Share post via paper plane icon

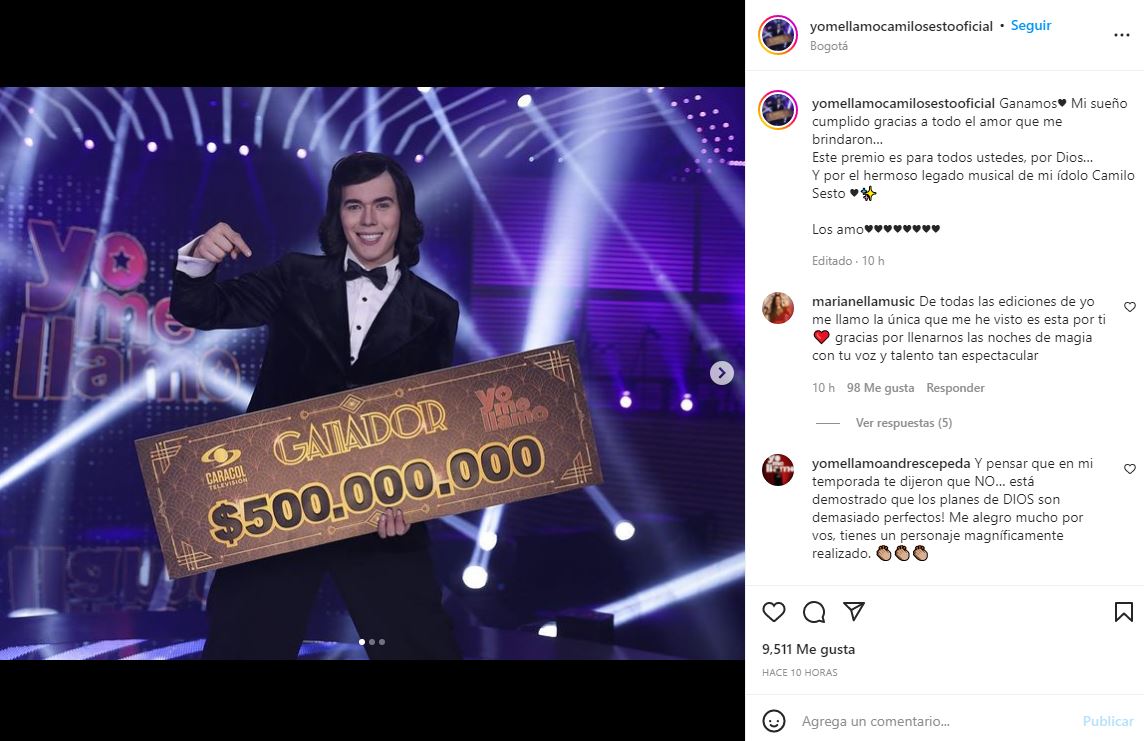(854, 611)
